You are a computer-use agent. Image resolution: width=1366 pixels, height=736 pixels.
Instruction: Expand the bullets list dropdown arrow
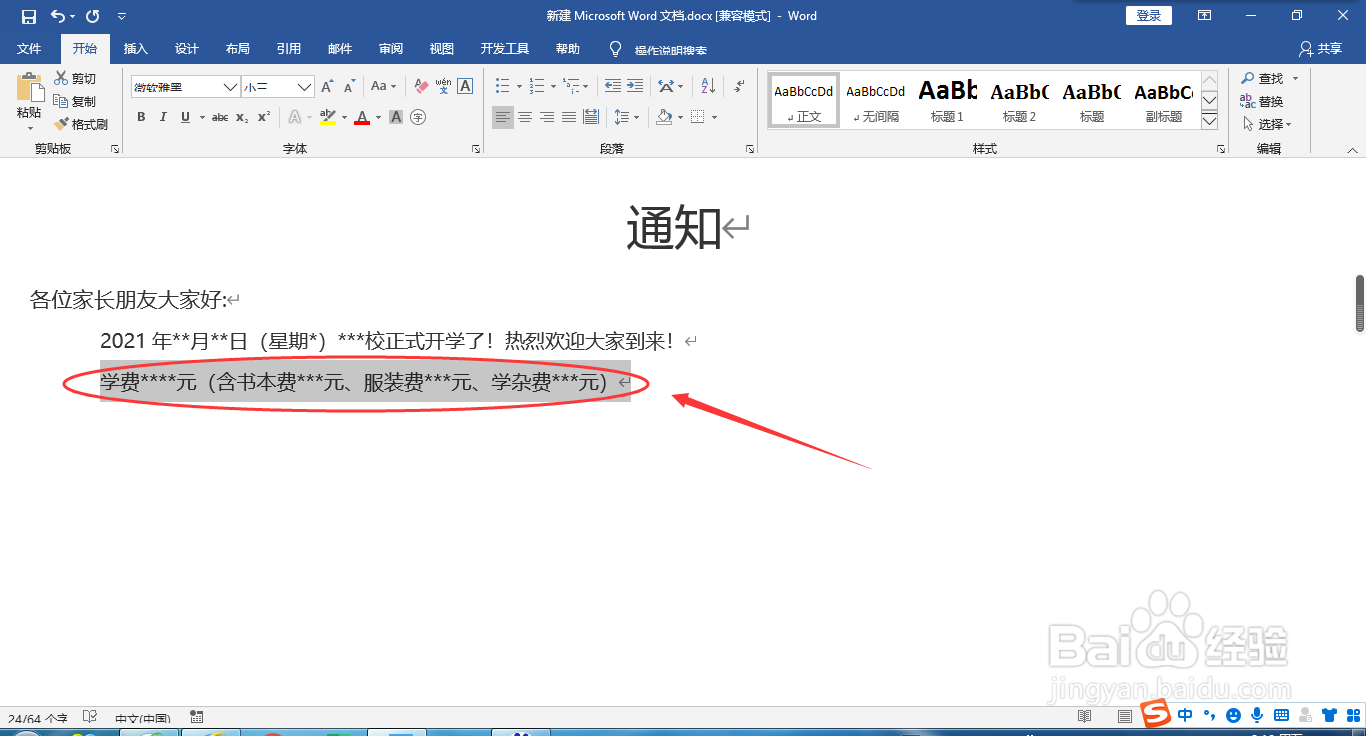[x=520, y=87]
